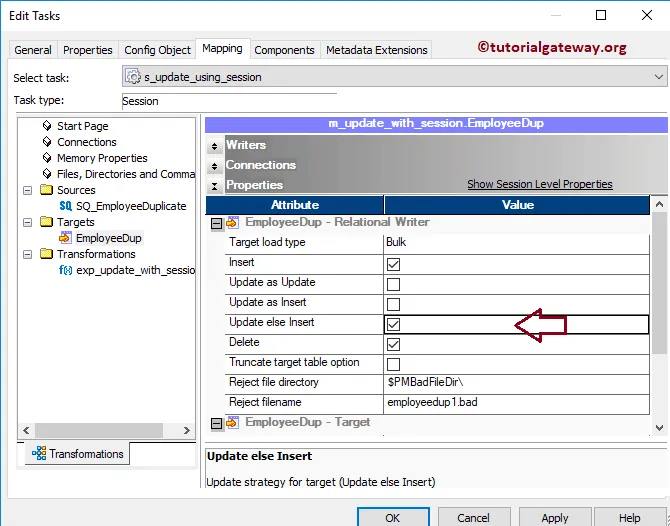Click the Connections diamond icon in tree
670x526 pixels.
click(x=47, y=141)
